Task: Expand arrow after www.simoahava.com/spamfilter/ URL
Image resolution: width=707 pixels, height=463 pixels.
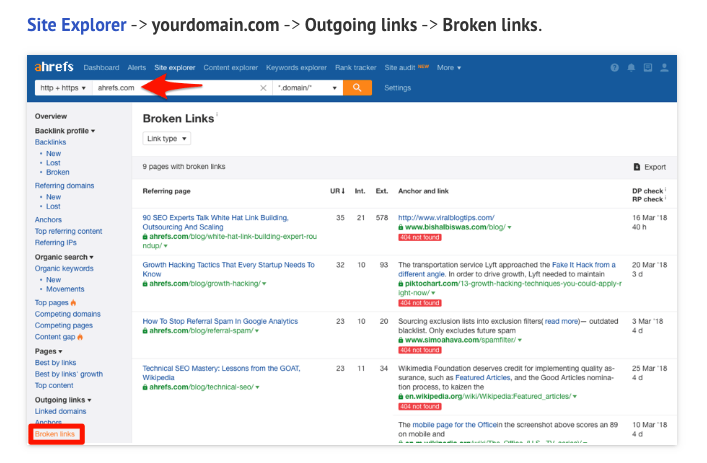Action: (x=519, y=340)
